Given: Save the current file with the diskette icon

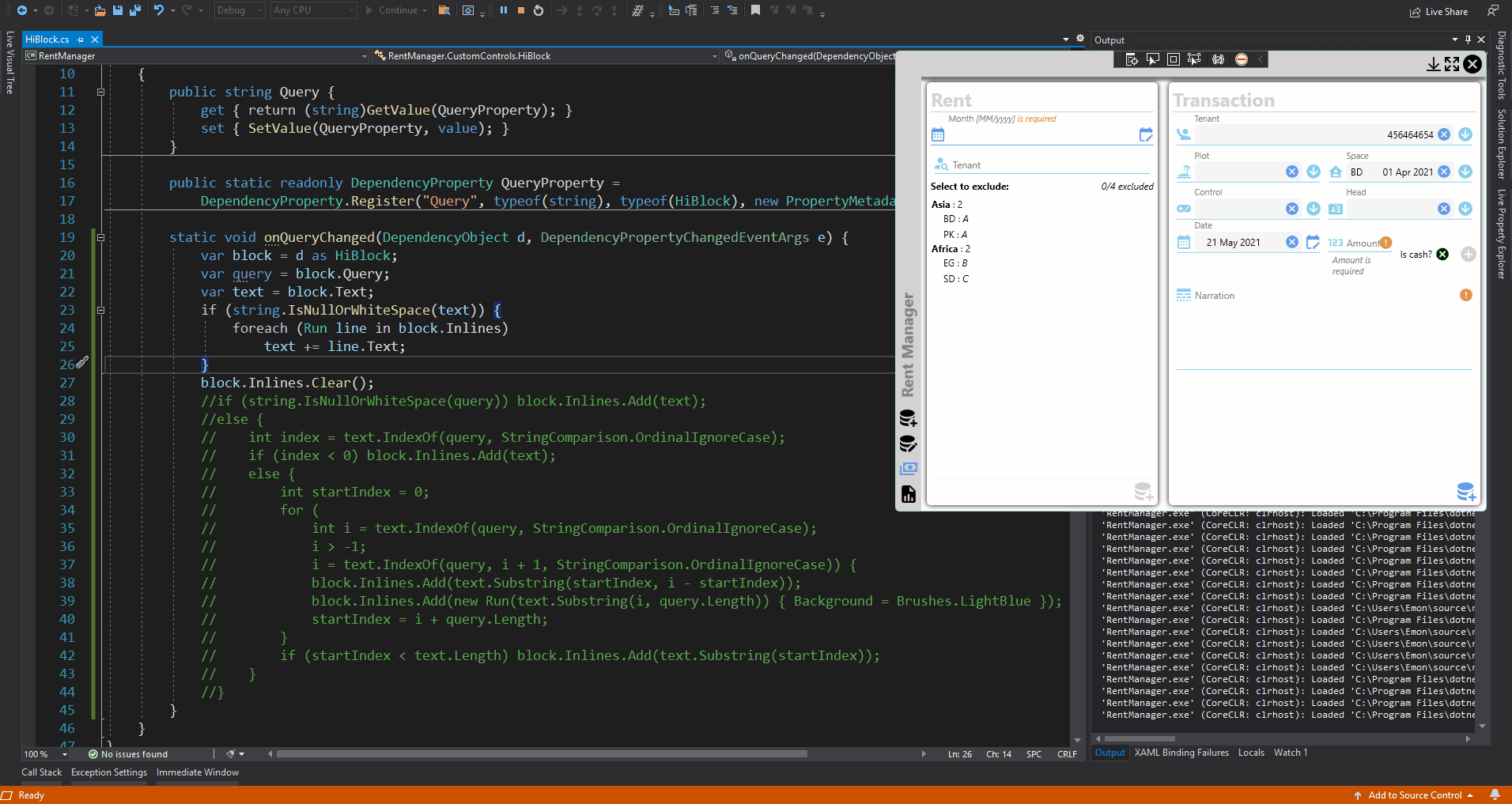Looking at the screenshot, I should 118,10.
